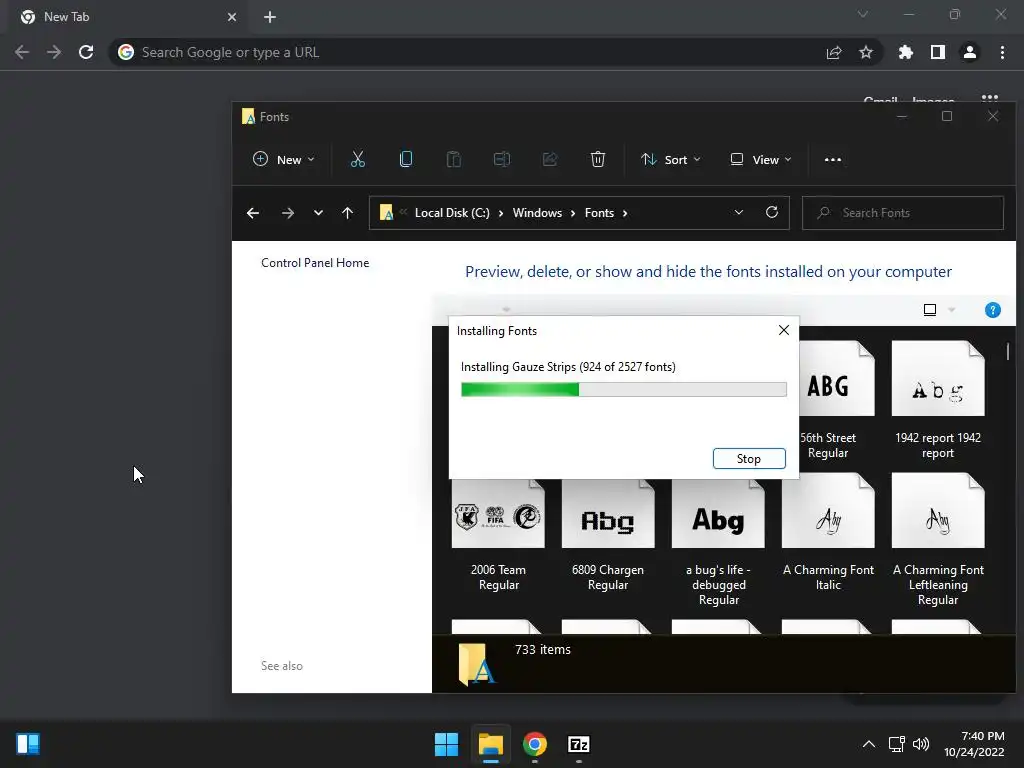Screen dimensions: 1024x768
Task: Click the Local Disk (C:) breadcrumb
Action: (452, 213)
